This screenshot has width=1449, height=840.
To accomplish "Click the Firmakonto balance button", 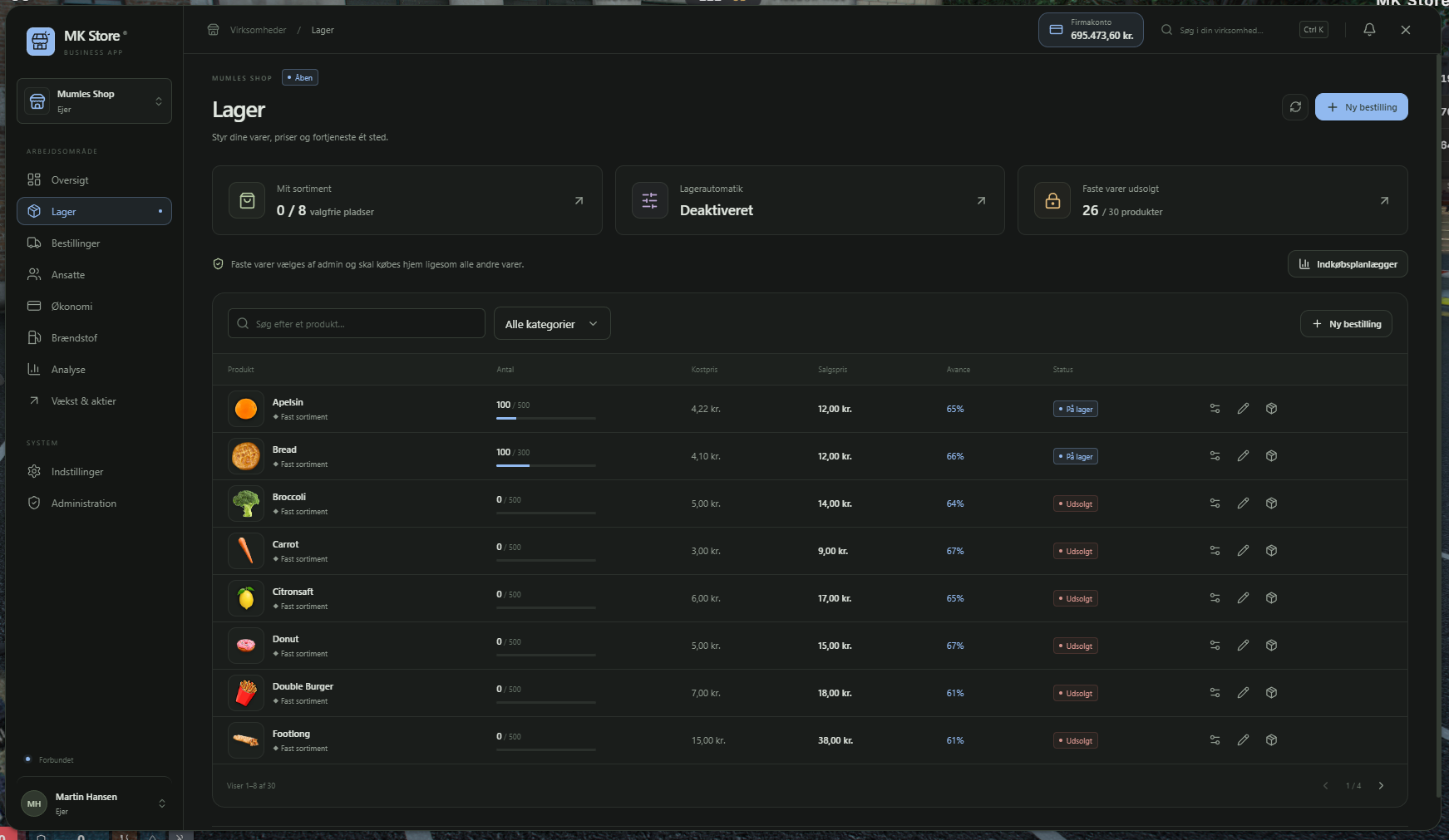I will tap(1091, 30).
